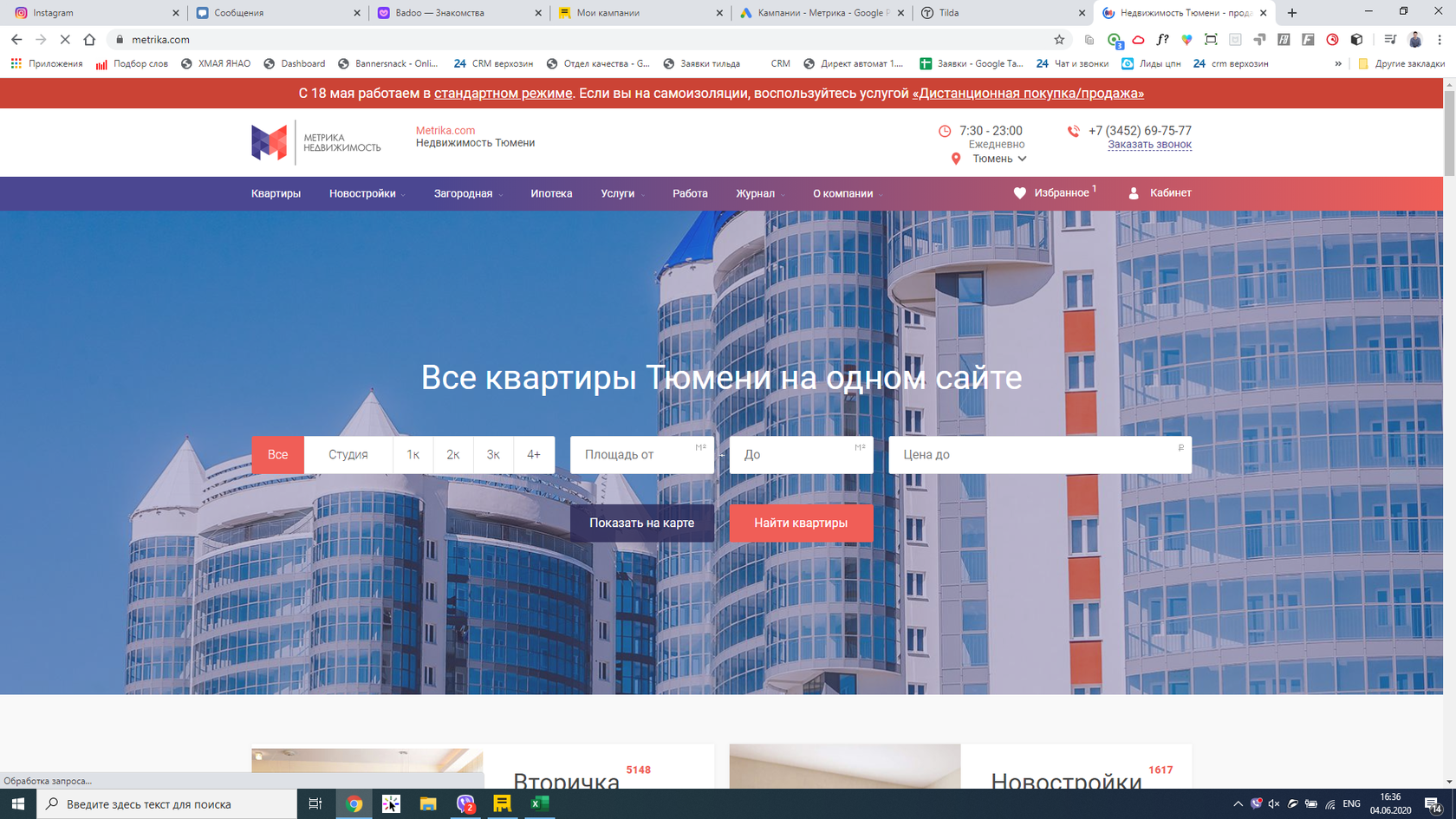The width and height of the screenshot is (1456, 819).
Task: Click the Chrome icon on the taskbar
Action: (x=354, y=804)
